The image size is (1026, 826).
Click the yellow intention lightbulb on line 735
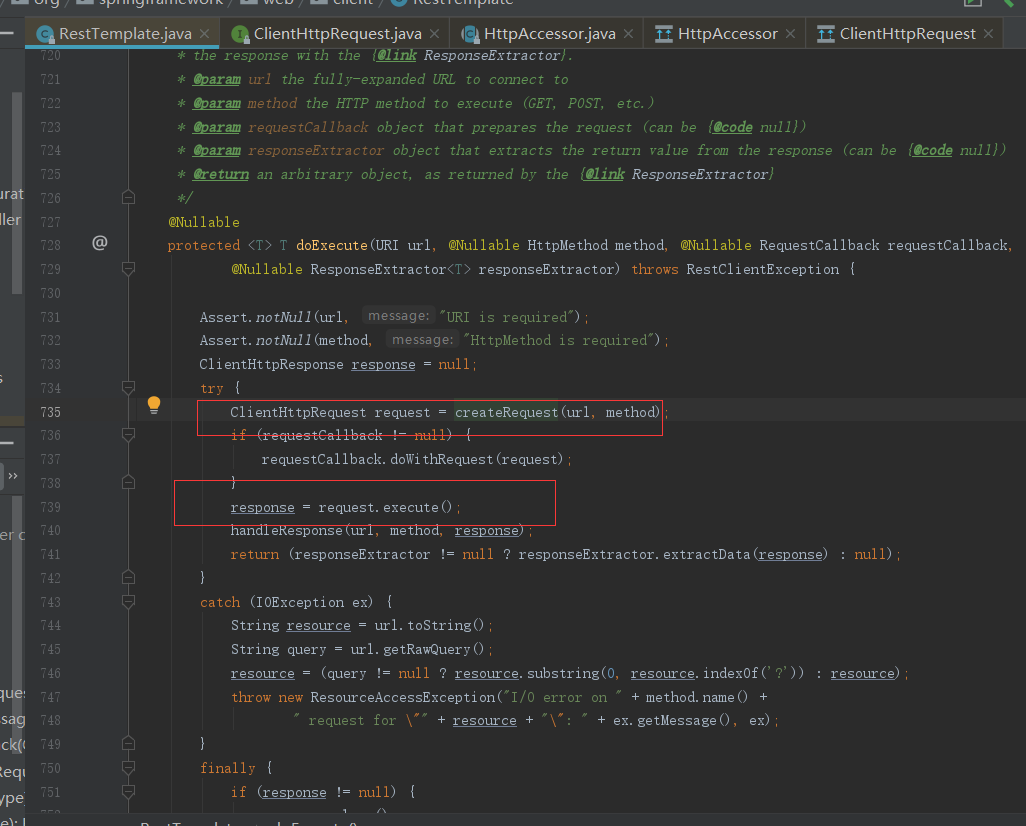154,404
